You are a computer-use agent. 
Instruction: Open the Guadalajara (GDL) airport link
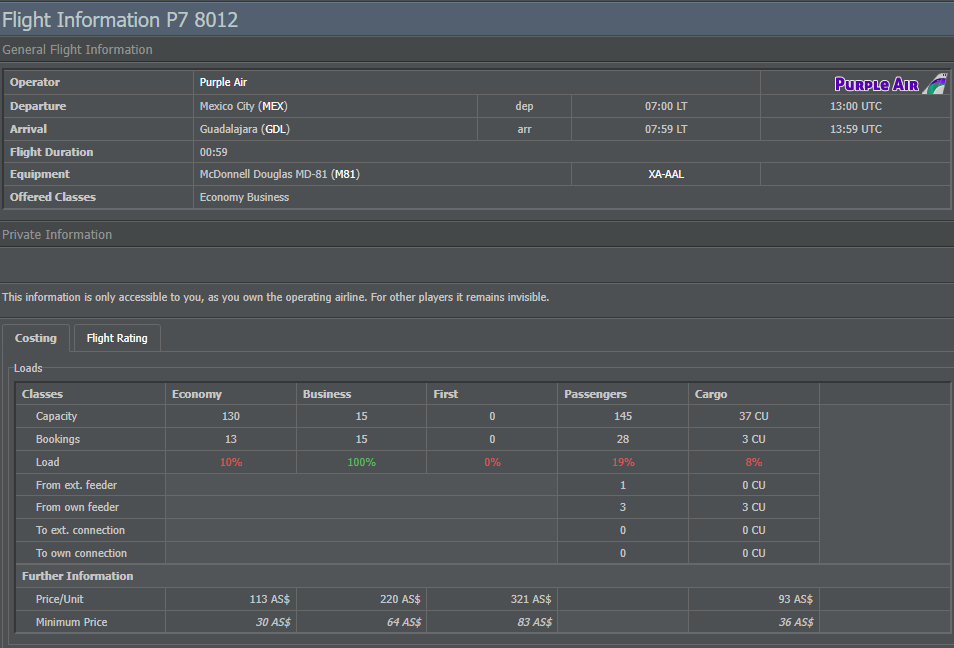(245, 129)
